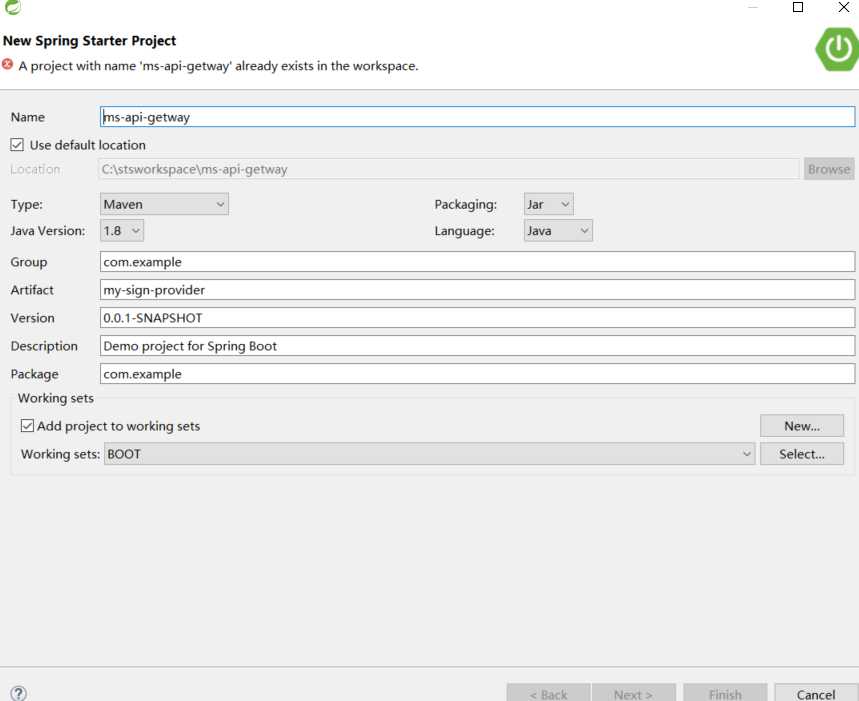859x701 pixels.
Task: Maximize the dialog window
Action: pos(798,7)
